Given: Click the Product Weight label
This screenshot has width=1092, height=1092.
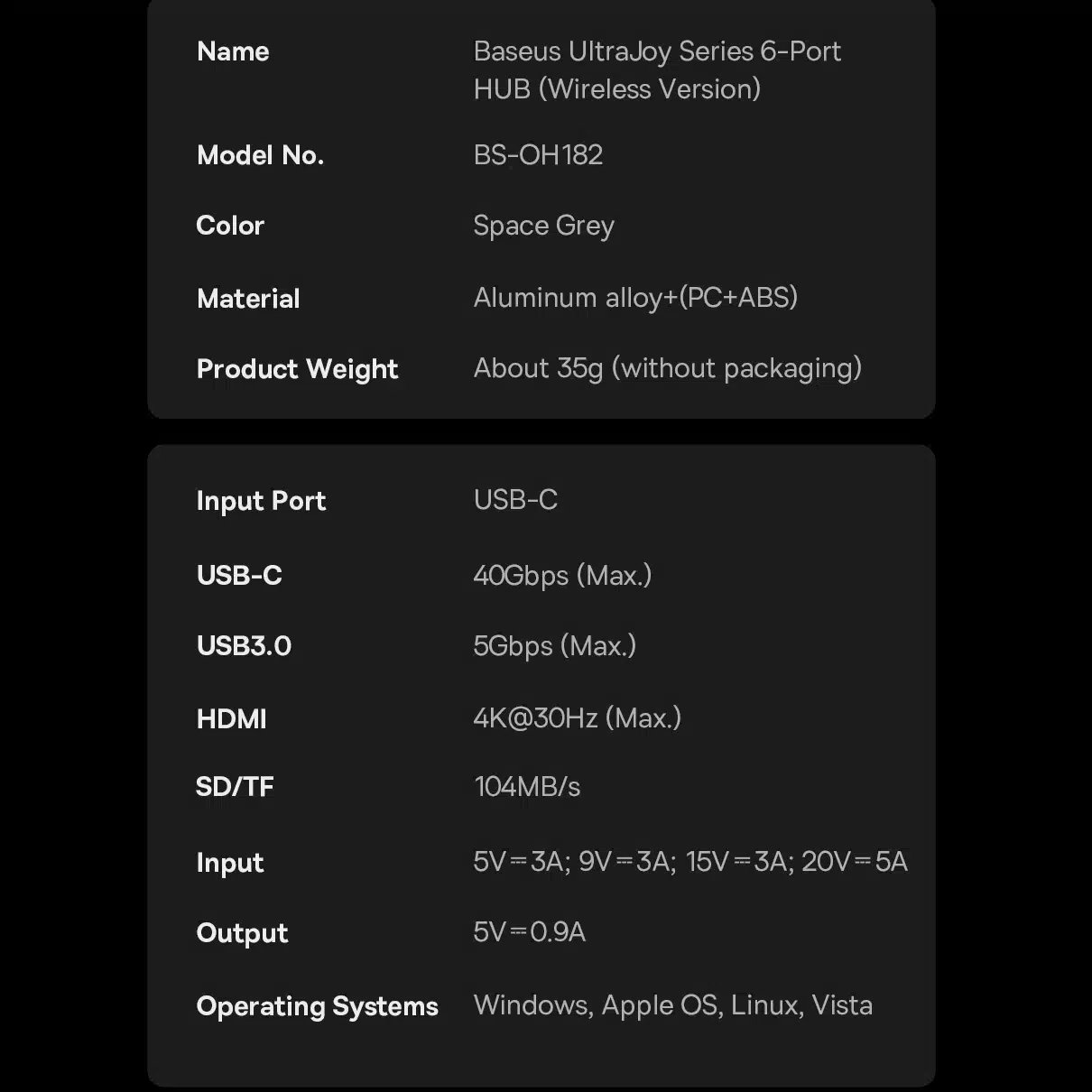Looking at the screenshot, I should point(297,369).
